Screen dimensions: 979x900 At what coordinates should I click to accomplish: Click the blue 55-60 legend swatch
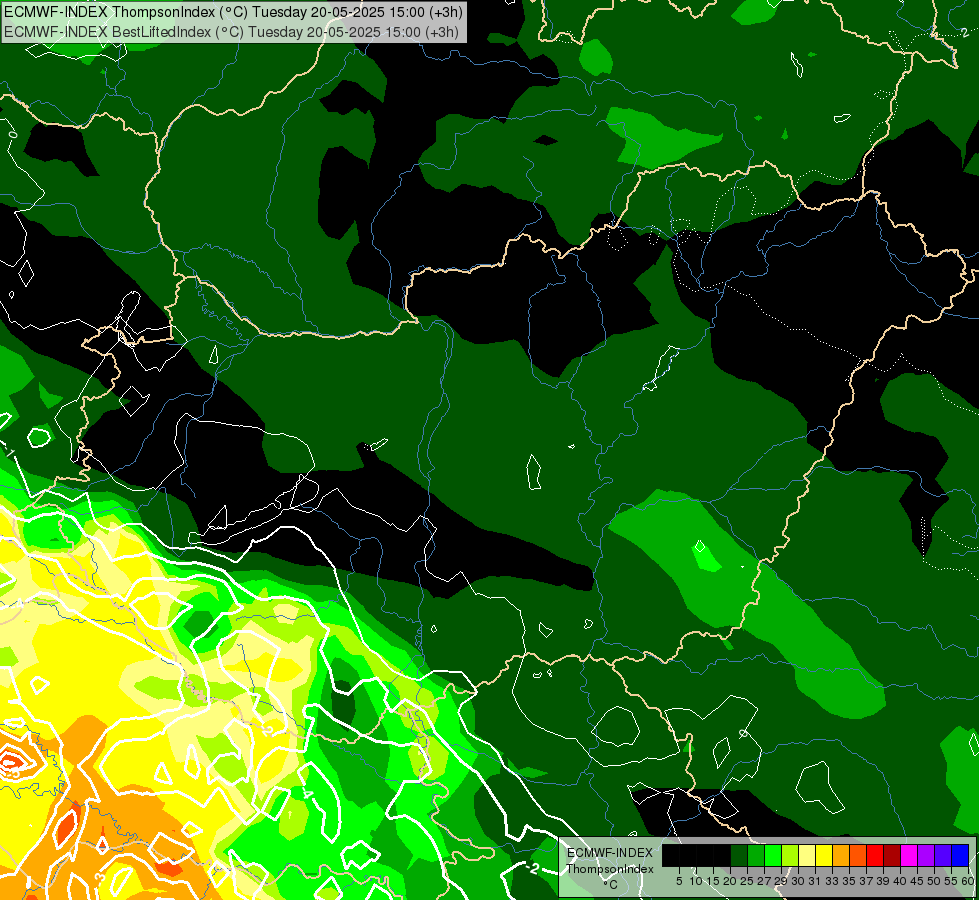coord(960,855)
